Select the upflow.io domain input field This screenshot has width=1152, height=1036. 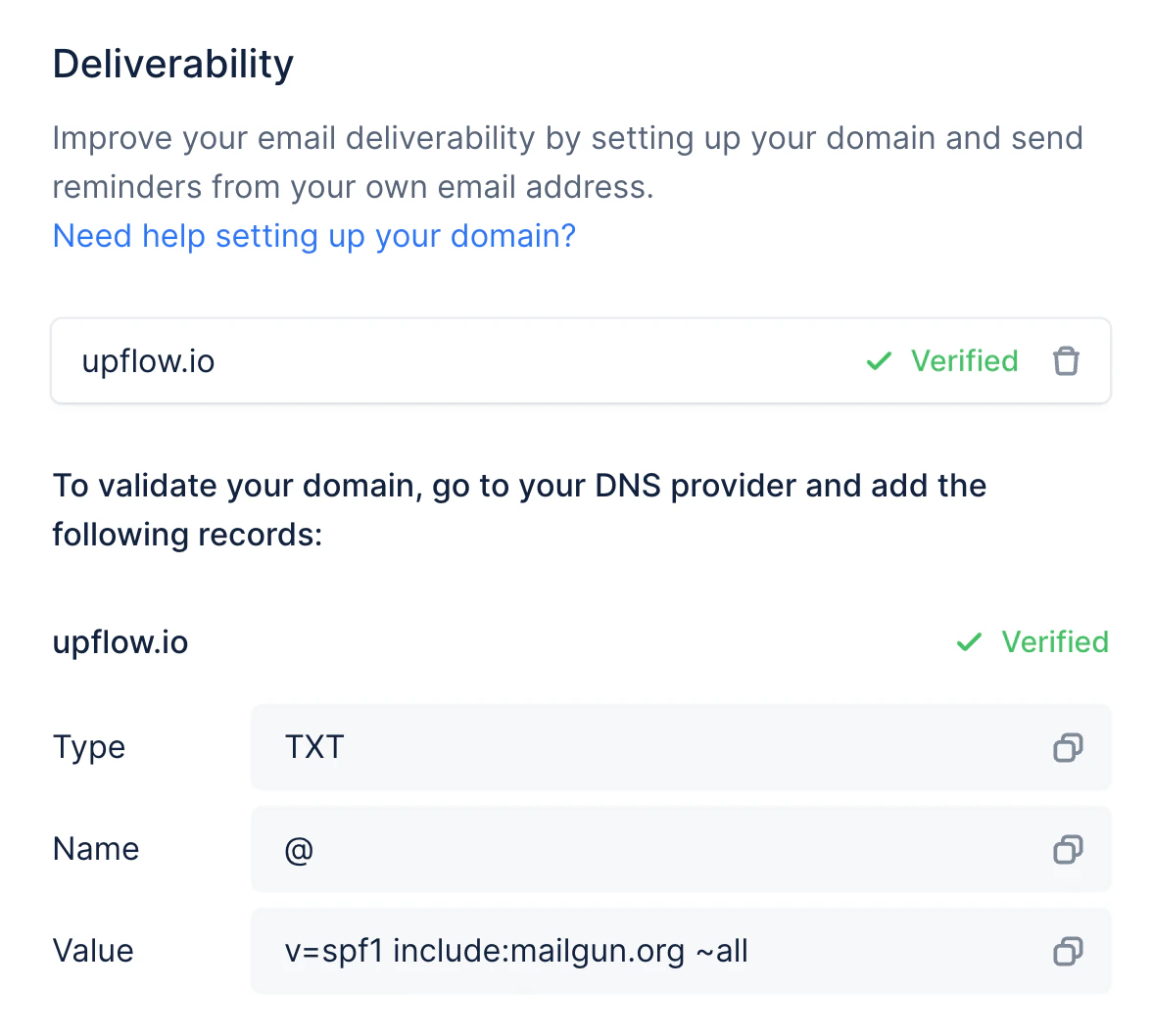[x=580, y=360]
